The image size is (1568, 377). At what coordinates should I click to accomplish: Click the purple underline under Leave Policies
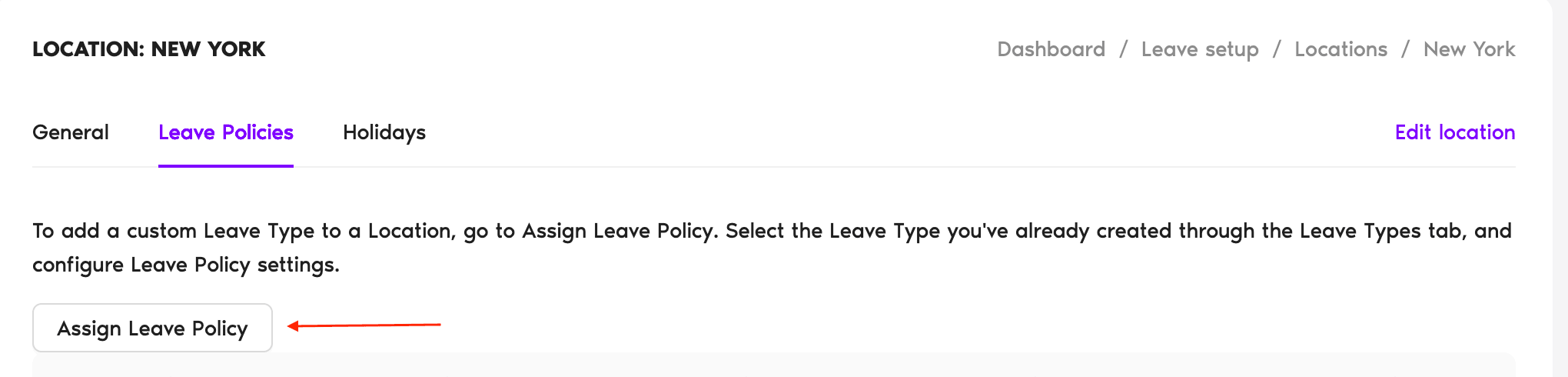click(225, 165)
